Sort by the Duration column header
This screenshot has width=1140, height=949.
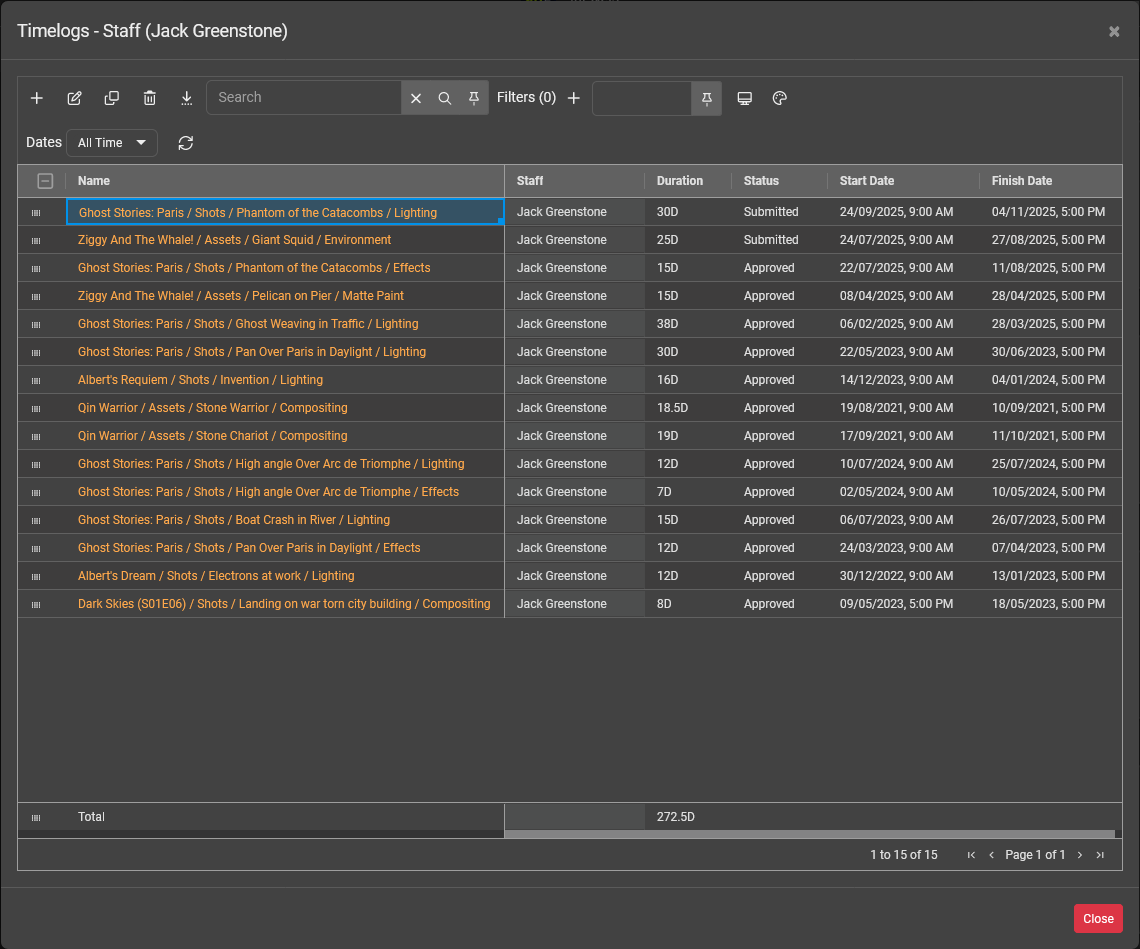[x=680, y=181]
